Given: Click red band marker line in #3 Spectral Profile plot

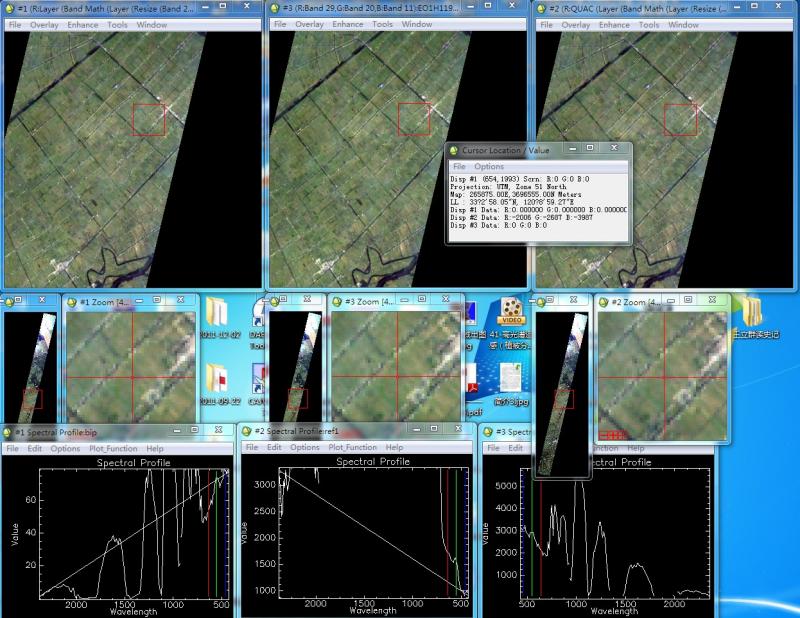Looking at the screenshot, I should coord(541,533).
